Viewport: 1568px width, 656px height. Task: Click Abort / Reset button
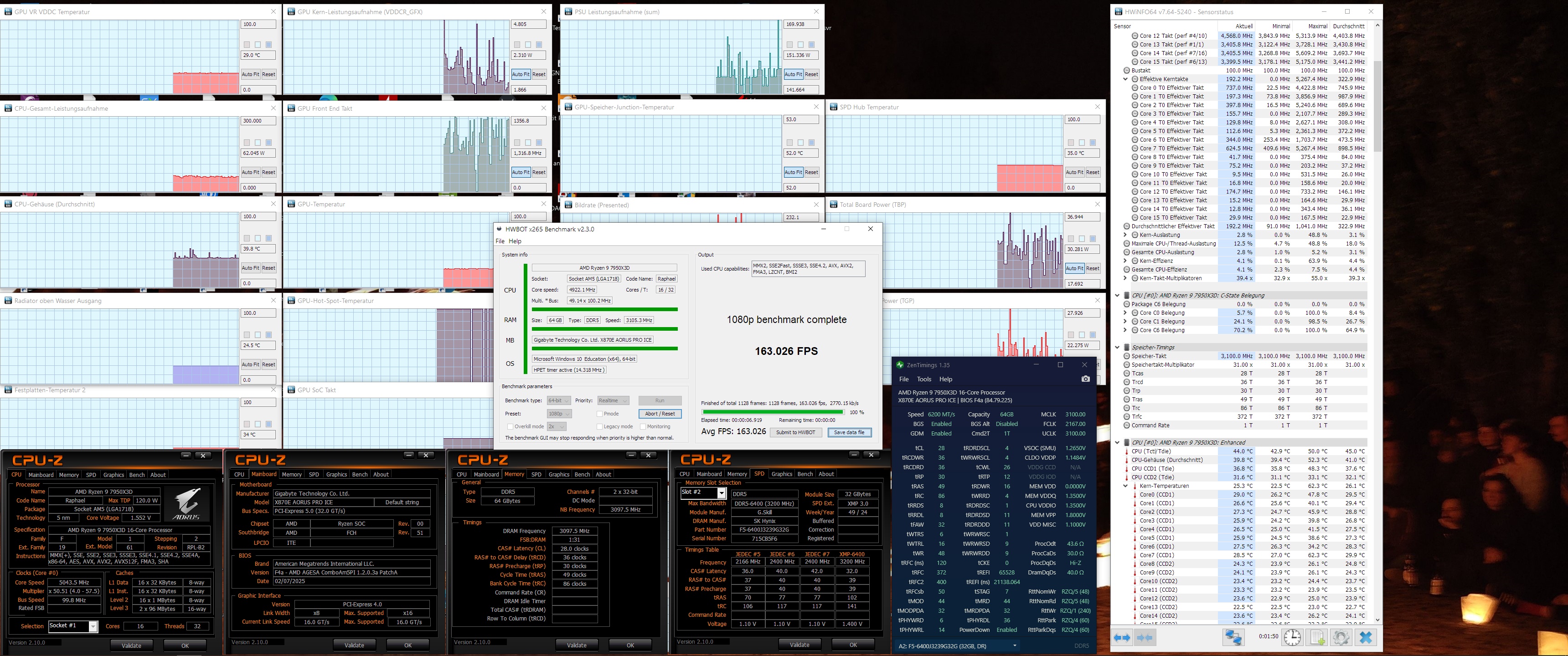[660, 414]
